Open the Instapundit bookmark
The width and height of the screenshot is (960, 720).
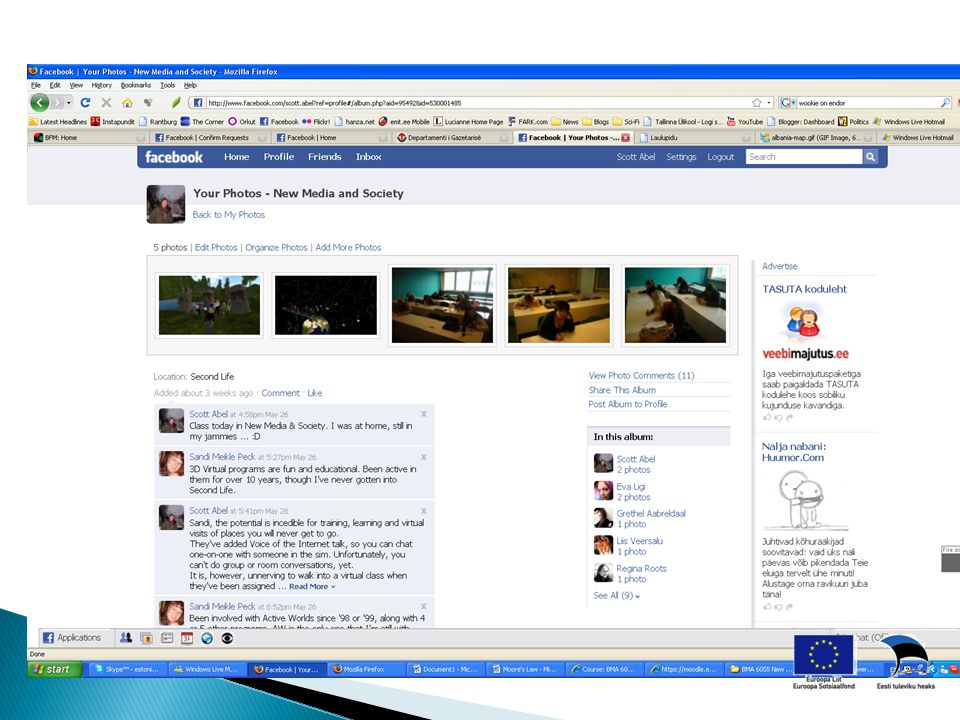click(x=113, y=122)
